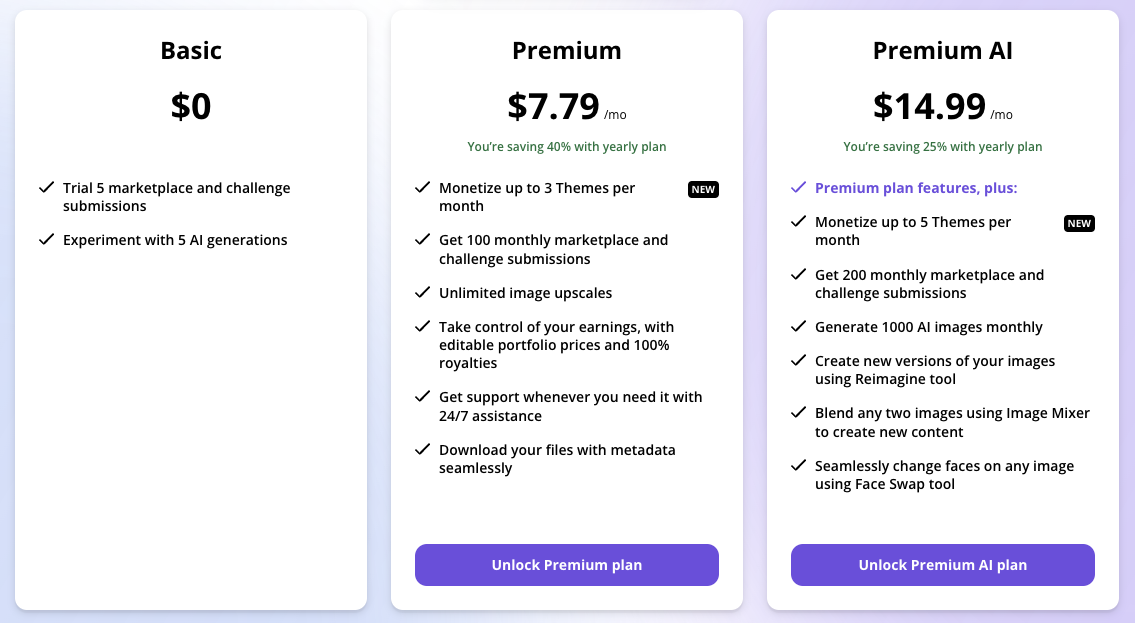Click checkmark beside Experiment with 5 AI generations
The height and width of the screenshot is (623, 1135).
(x=46, y=240)
